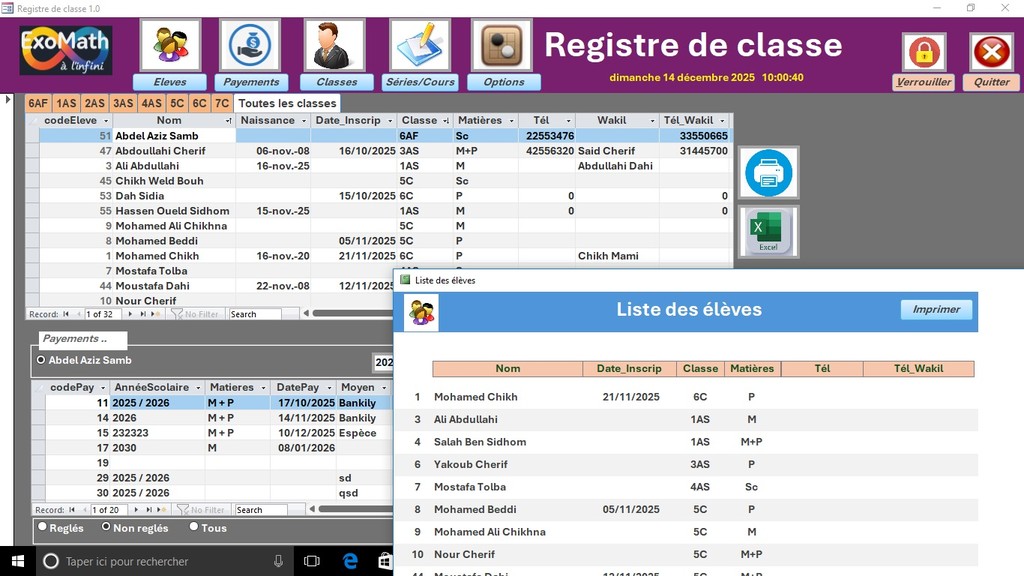Click the Payements button label
The width and height of the screenshot is (1024, 576).
pyautogui.click(x=251, y=82)
